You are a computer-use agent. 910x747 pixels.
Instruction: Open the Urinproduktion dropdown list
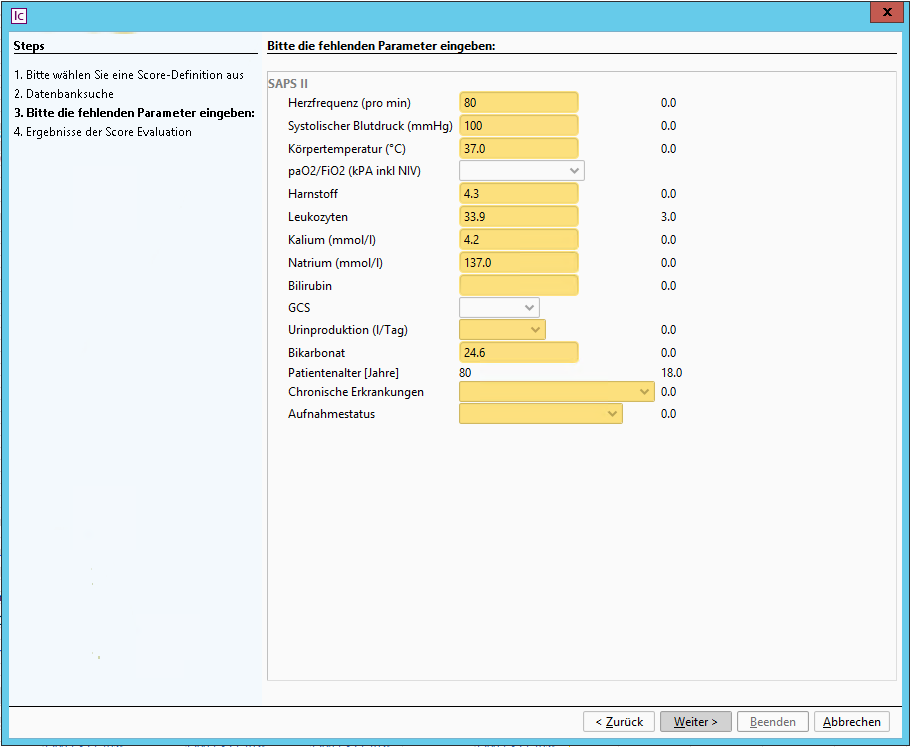point(502,330)
